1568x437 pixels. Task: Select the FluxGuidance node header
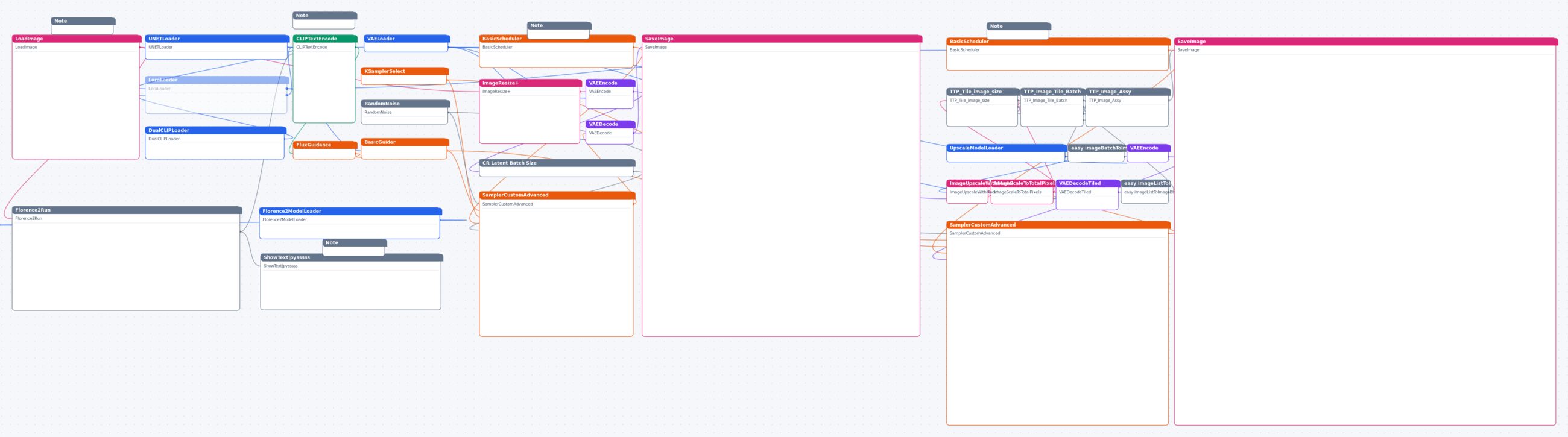click(x=325, y=145)
